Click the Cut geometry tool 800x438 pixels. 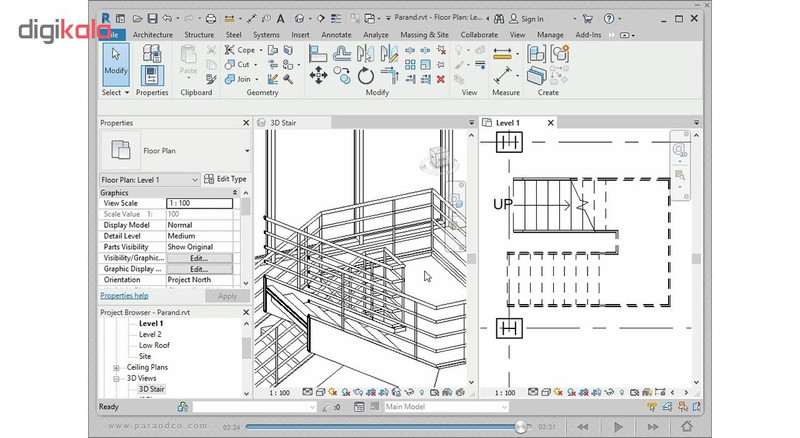point(238,64)
